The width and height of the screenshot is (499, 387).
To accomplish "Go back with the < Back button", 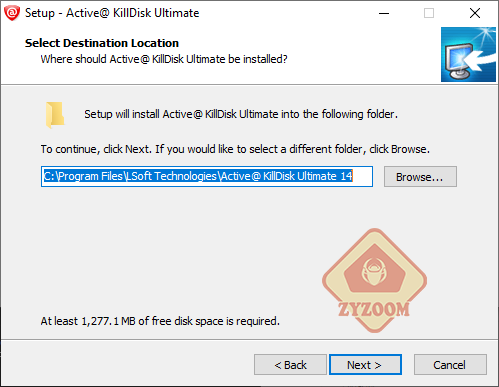I will coord(290,365).
